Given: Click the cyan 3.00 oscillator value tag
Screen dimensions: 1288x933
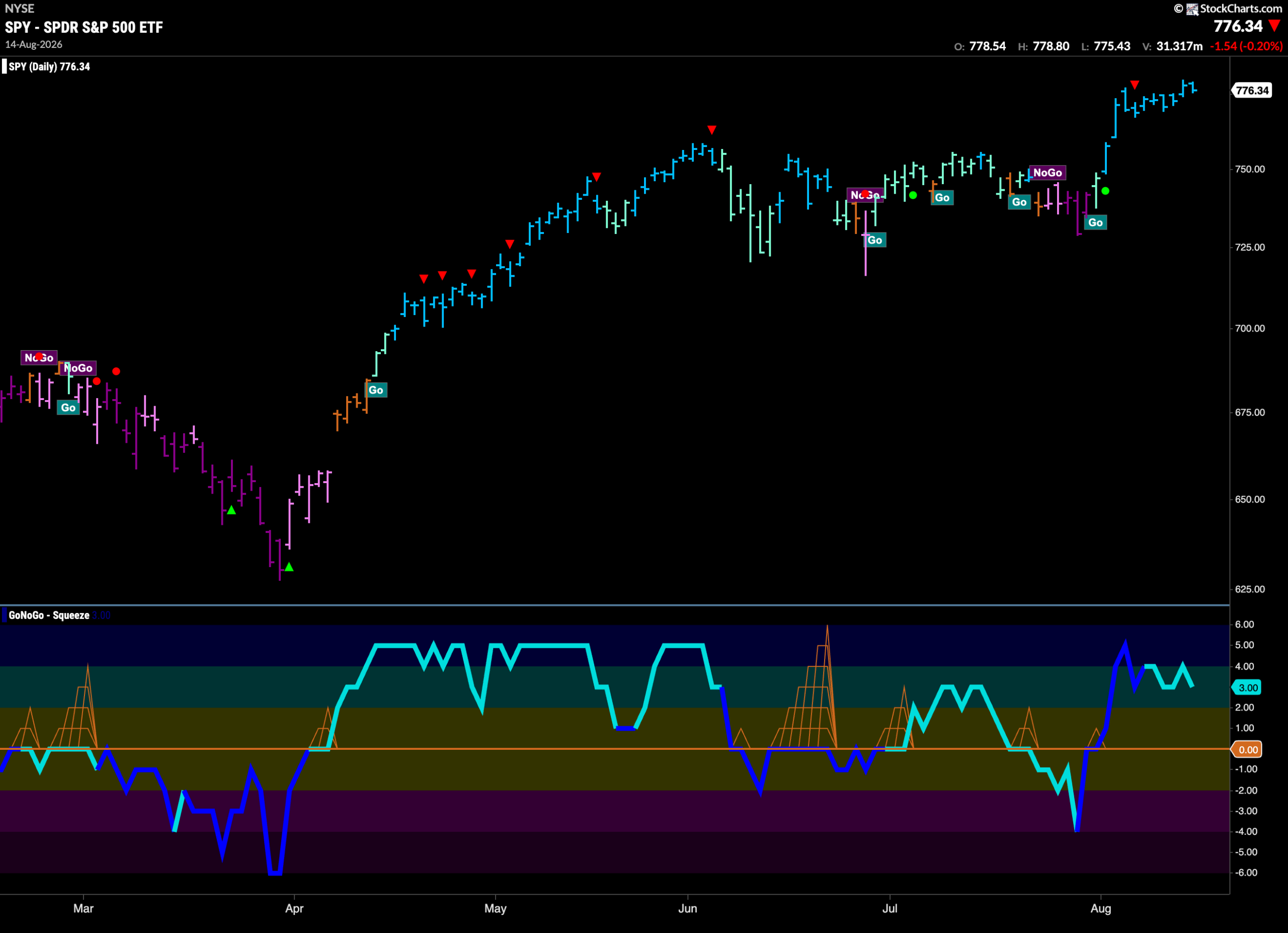Looking at the screenshot, I should (x=1247, y=688).
